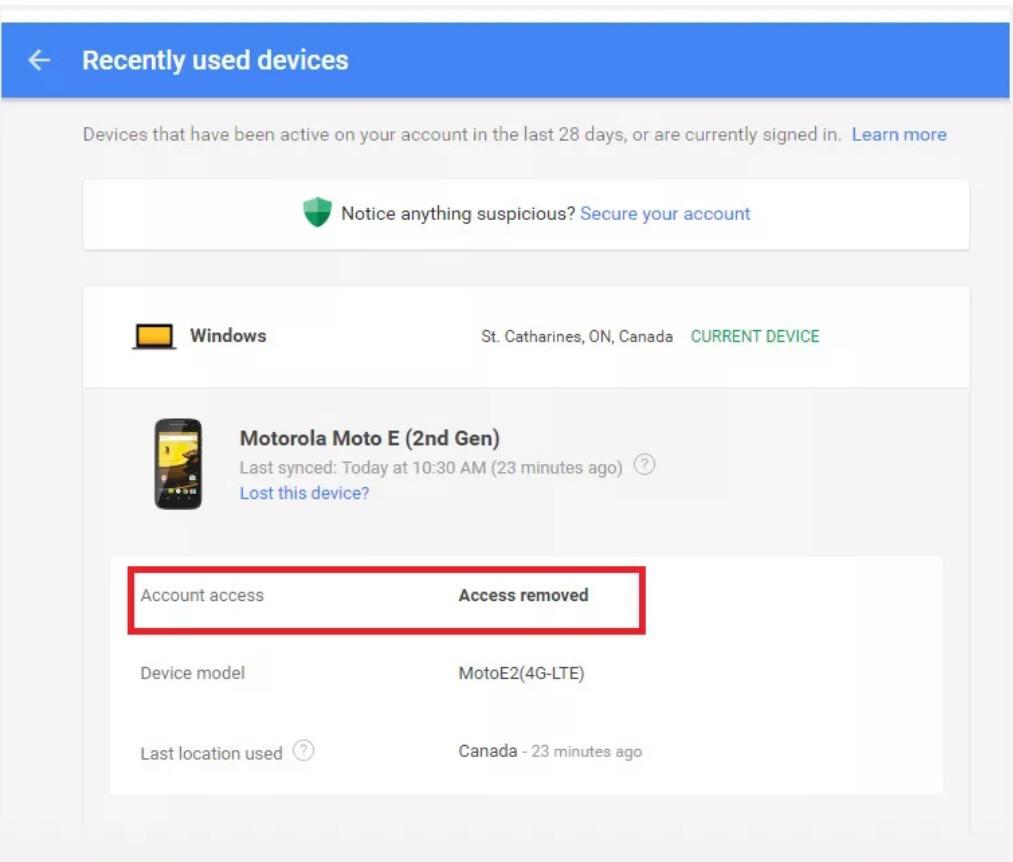Collapse the Motorola Moto E (2nd Gen) heading
This screenshot has width=1013, height=862.
pos(369,438)
